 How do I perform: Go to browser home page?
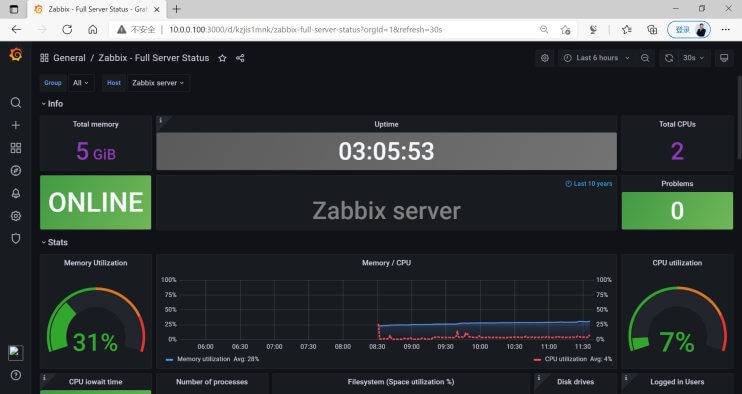(93, 30)
